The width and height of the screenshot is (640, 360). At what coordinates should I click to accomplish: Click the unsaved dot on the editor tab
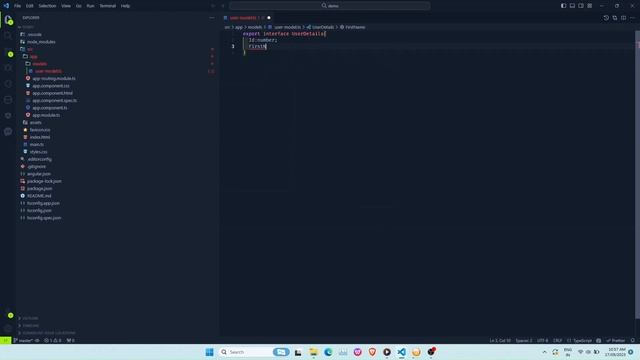click(269, 18)
